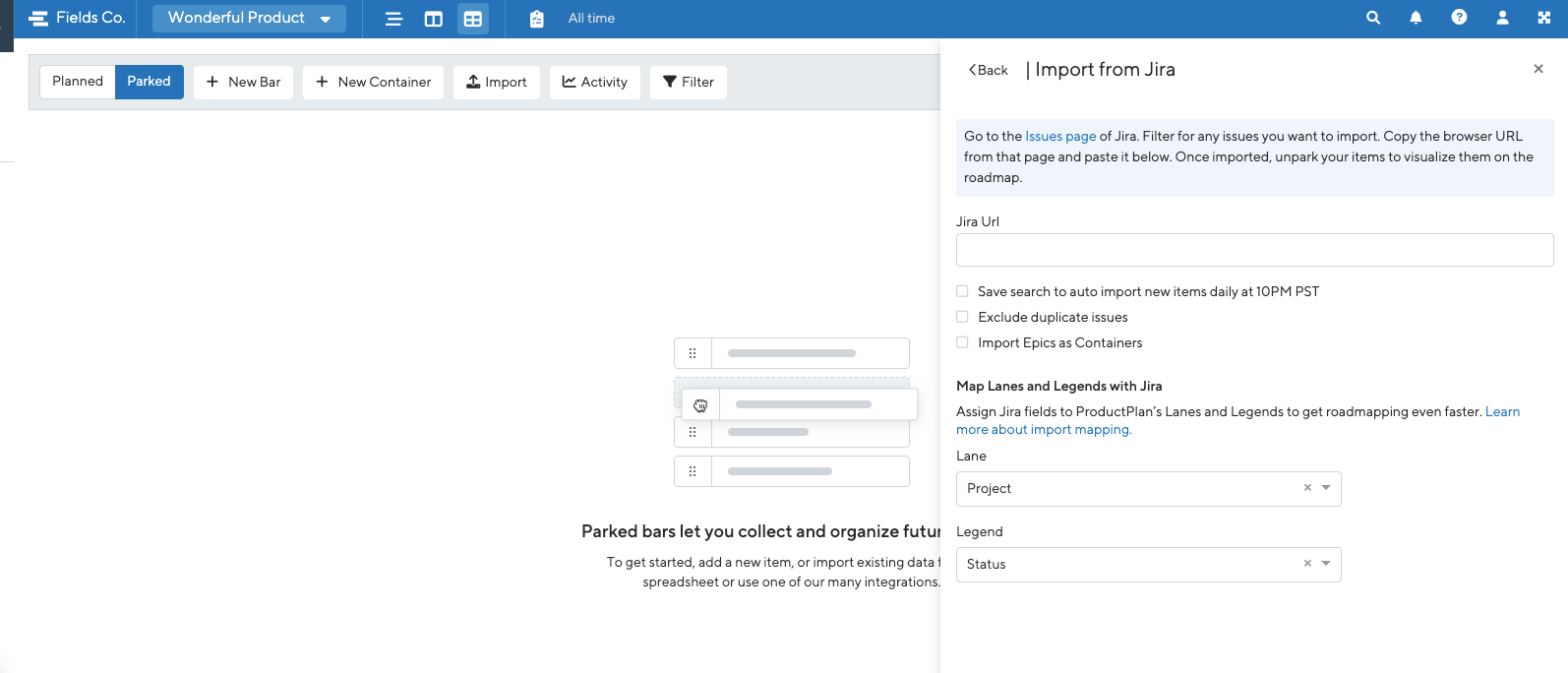Check Exclude duplicate issues
This screenshot has width=1568, height=673.
pyautogui.click(x=962, y=317)
